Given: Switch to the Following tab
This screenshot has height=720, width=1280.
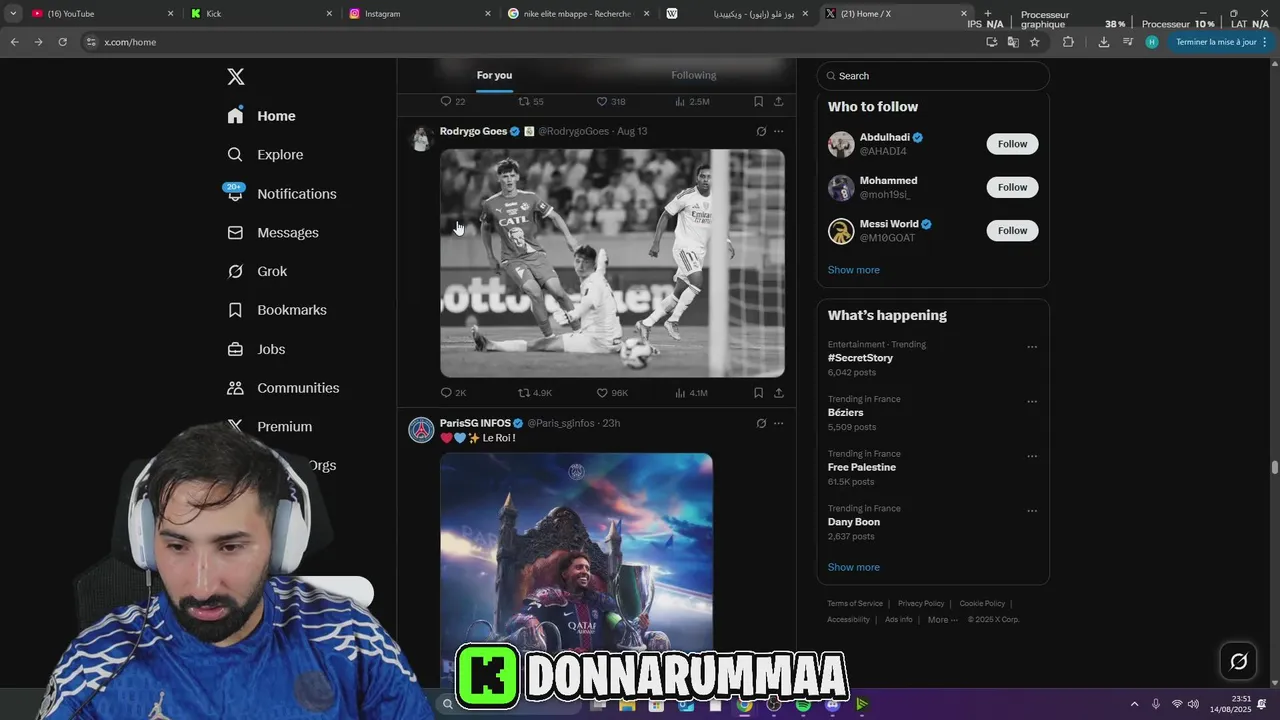Looking at the screenshot, I should (693, 75).
